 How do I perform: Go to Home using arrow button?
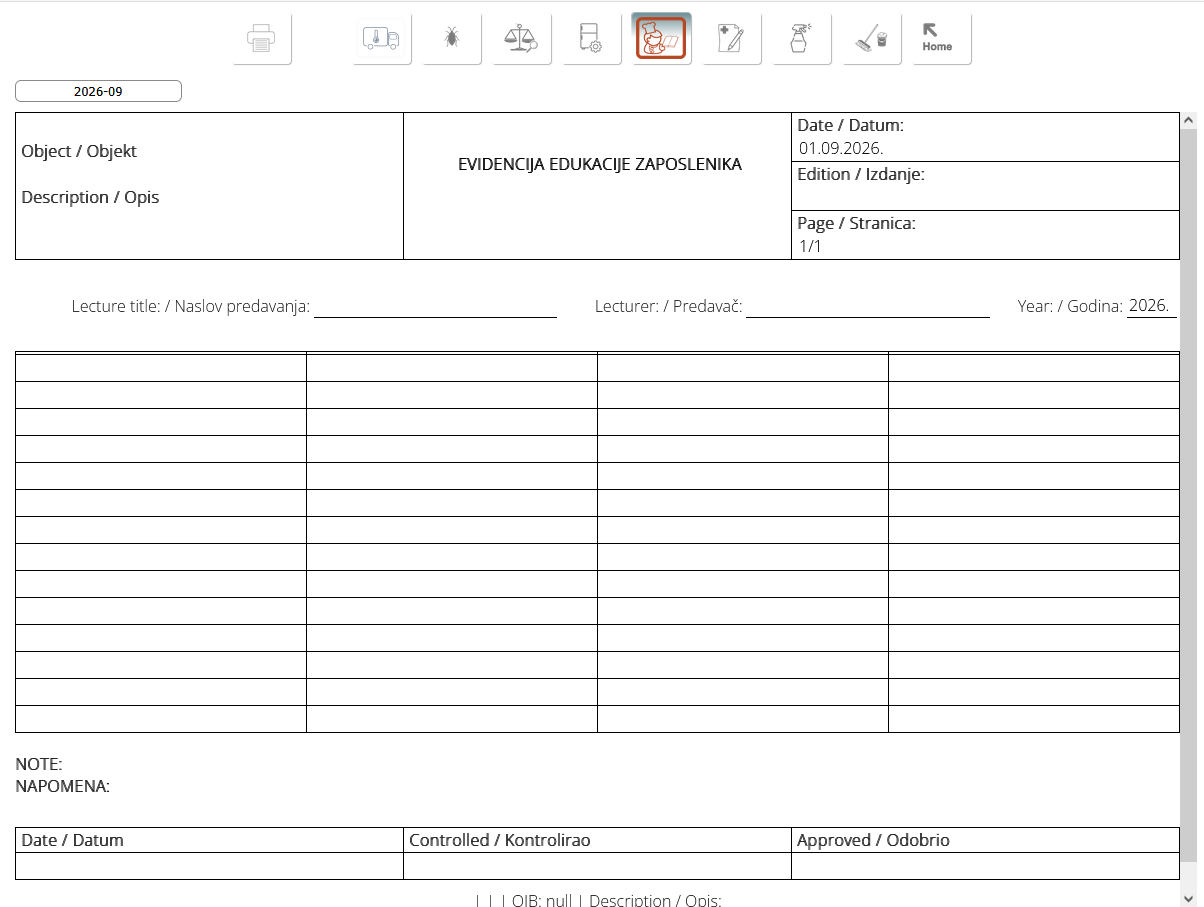pos(942,39)
